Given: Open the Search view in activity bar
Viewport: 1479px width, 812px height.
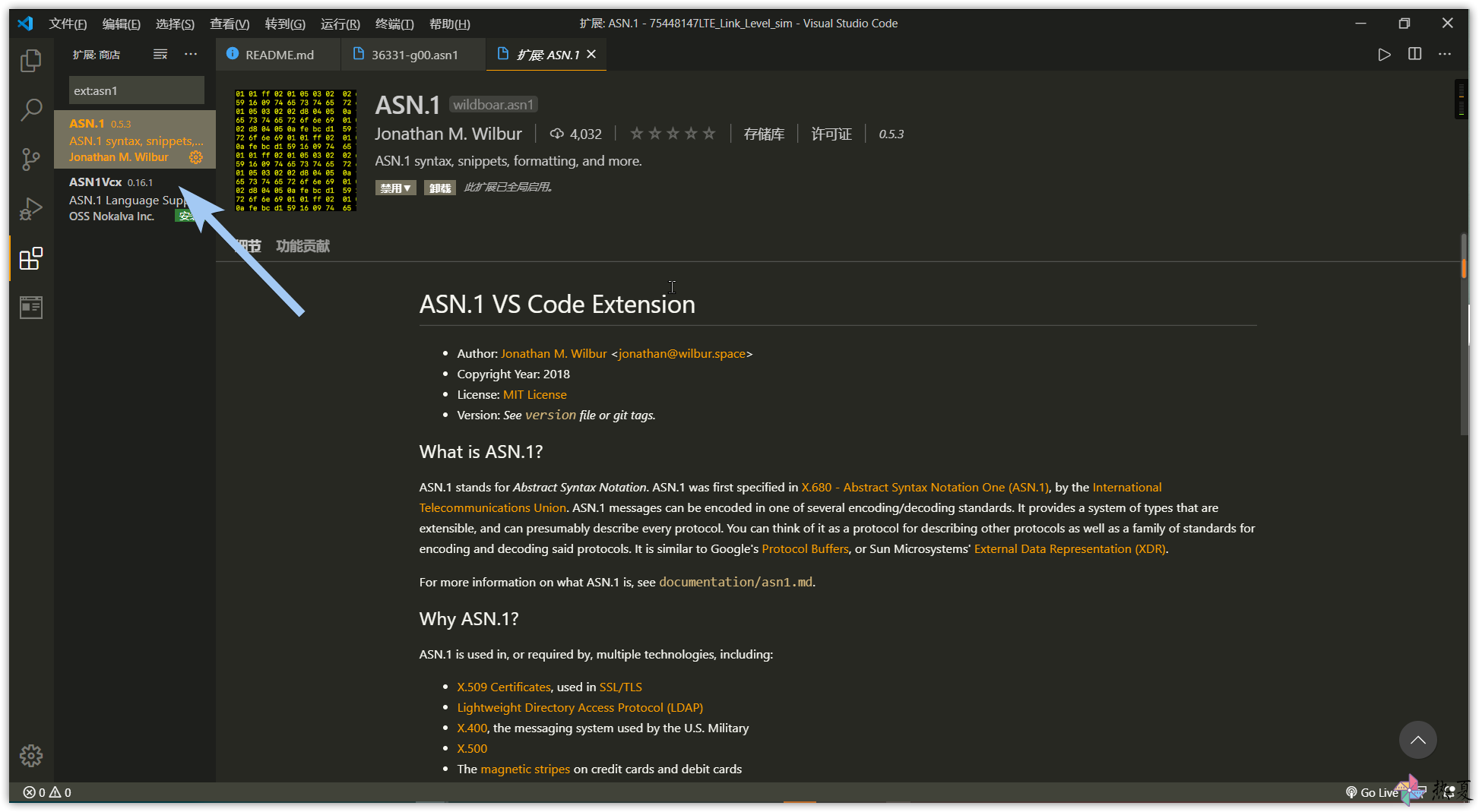Looking at the screenshot, I should [x=31, y=109].
